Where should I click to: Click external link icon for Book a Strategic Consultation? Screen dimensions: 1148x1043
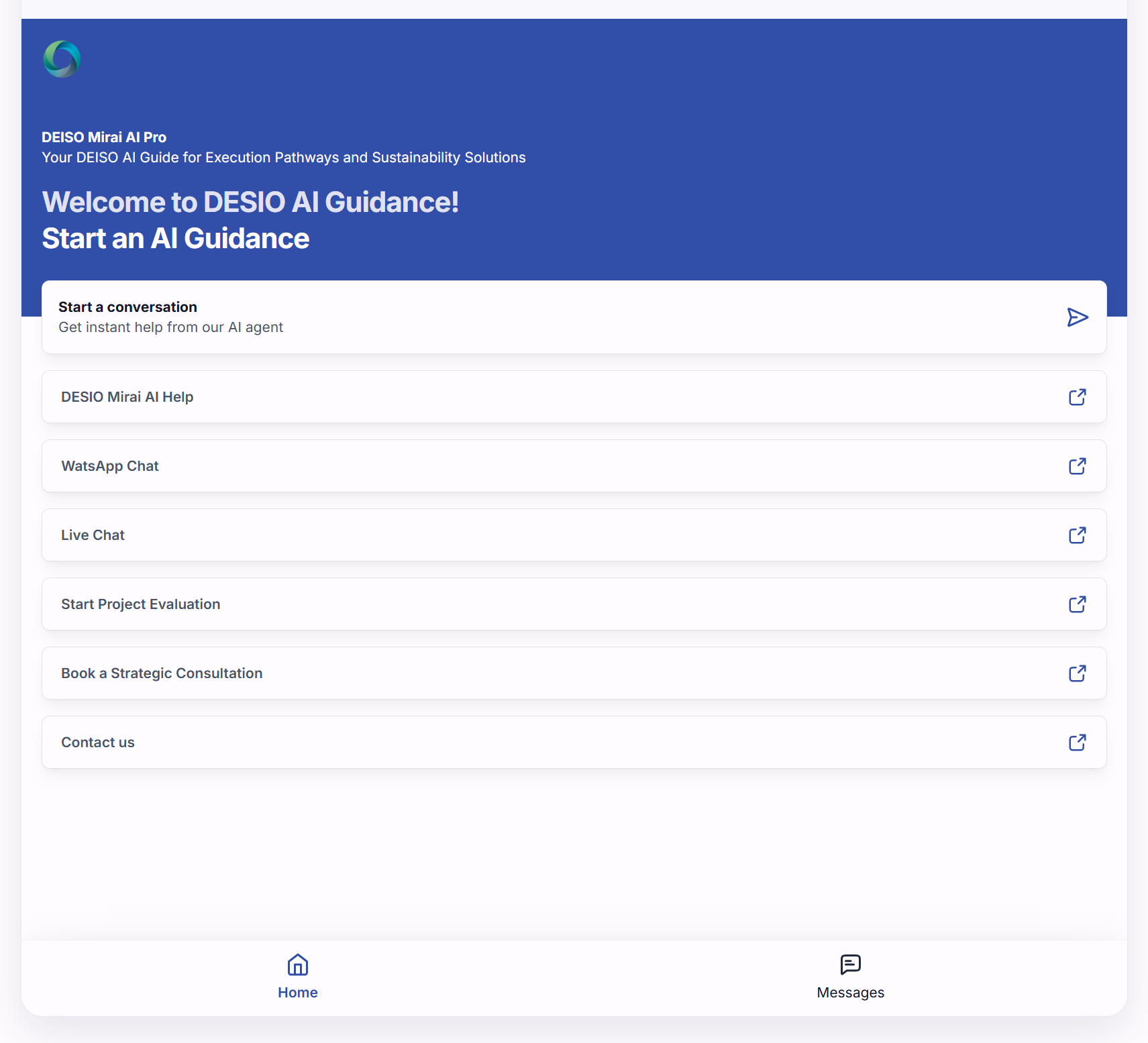[x=1077, y=673]
